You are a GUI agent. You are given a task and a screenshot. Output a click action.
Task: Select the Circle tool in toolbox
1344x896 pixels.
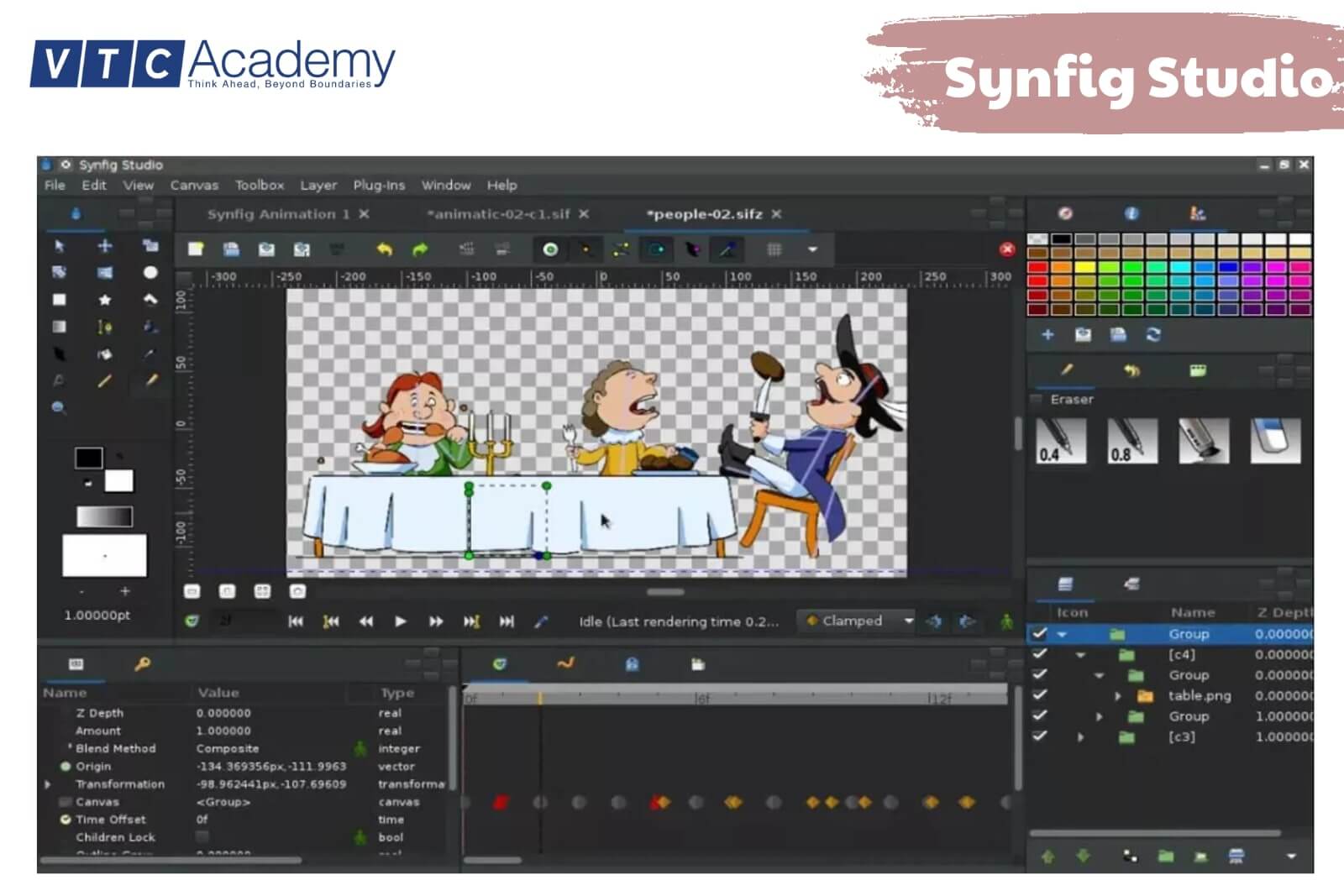click(150, 272)
